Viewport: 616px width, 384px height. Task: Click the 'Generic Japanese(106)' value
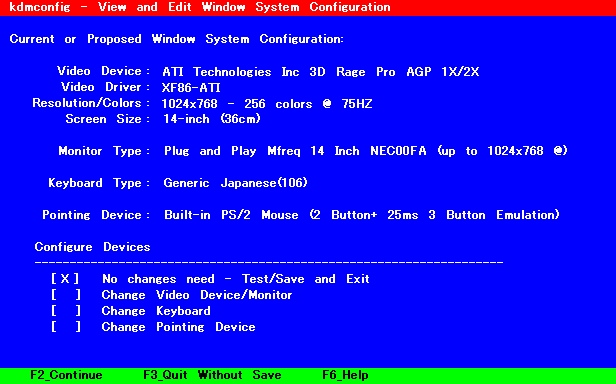coord(235,183)
